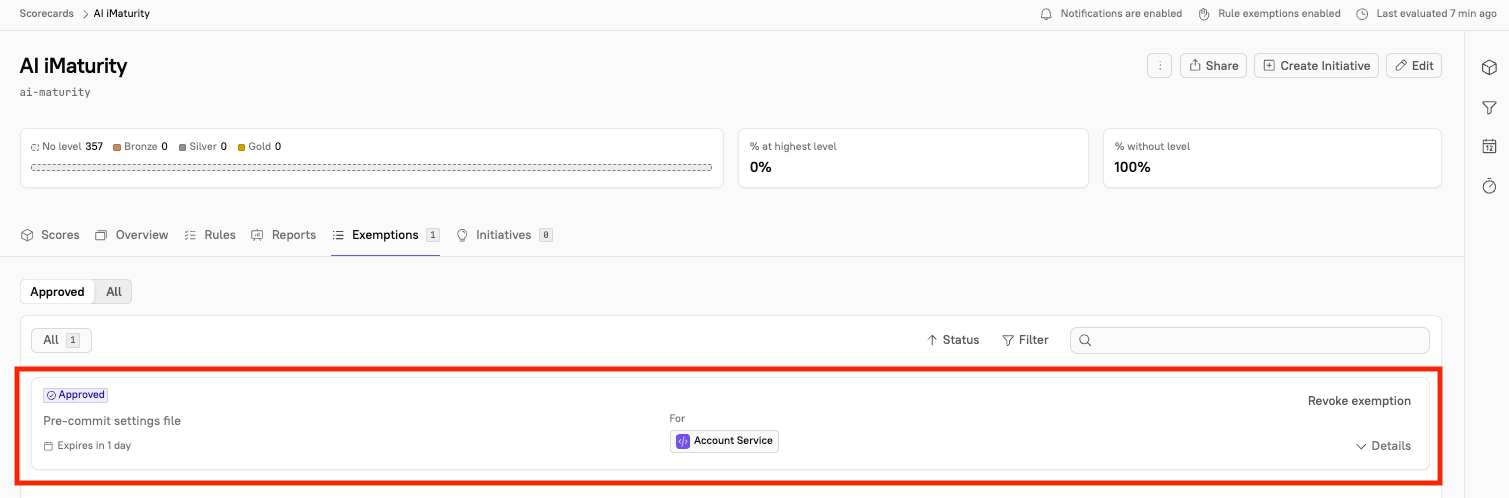The image size is (1509, 498).
Task: Create a new Initiative
Action: 1316,66
